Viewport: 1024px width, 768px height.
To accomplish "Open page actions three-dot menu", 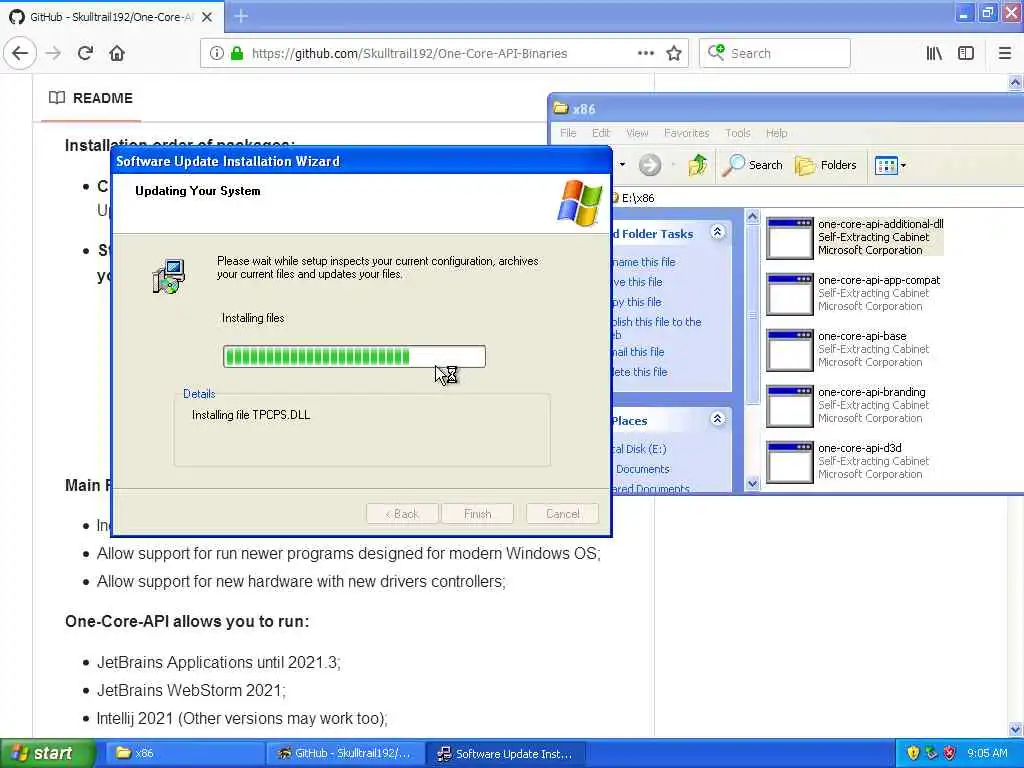I will (x=646, y=54).
